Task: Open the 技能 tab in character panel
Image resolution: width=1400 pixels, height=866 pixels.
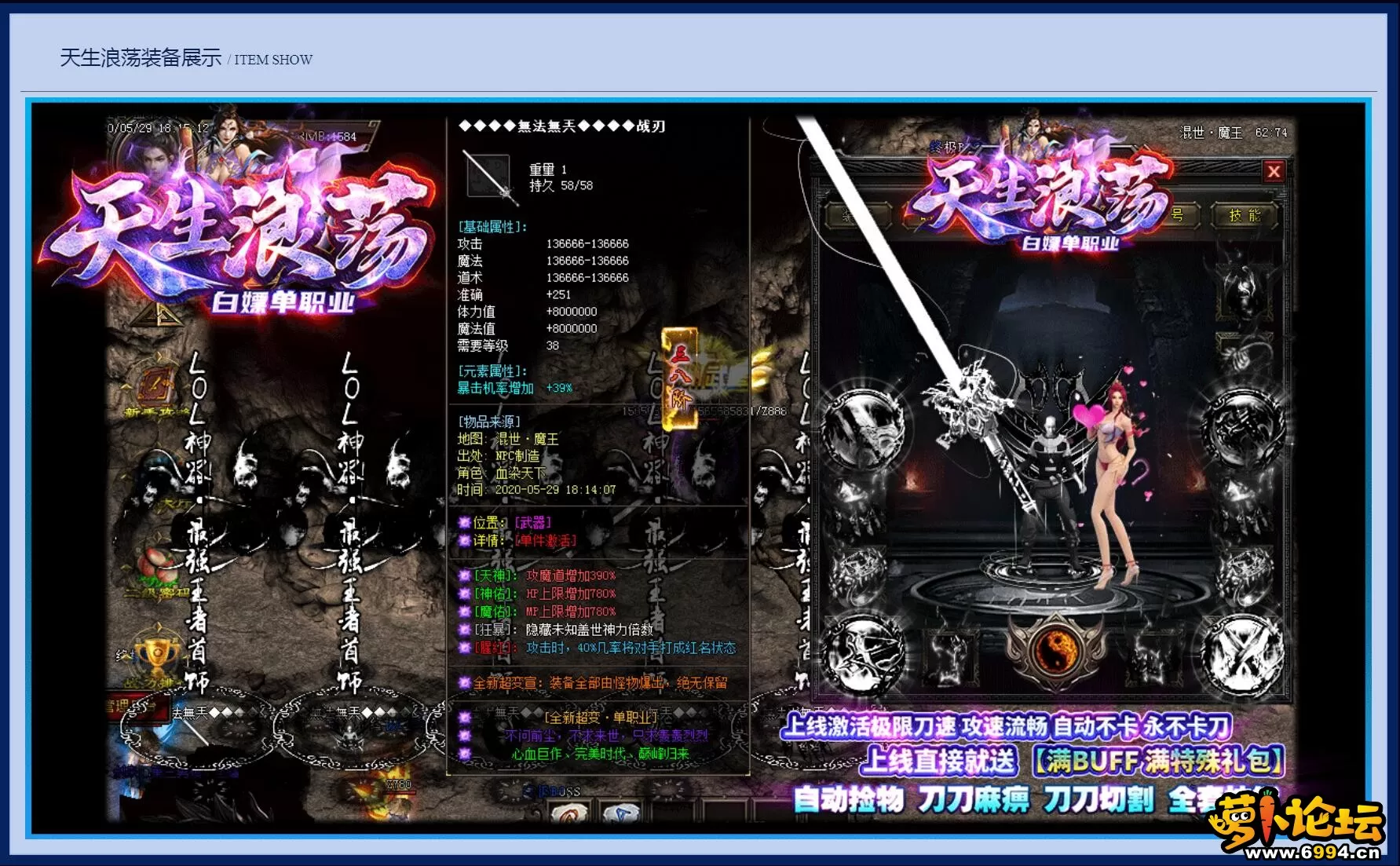Action: tap(1245, 215)
